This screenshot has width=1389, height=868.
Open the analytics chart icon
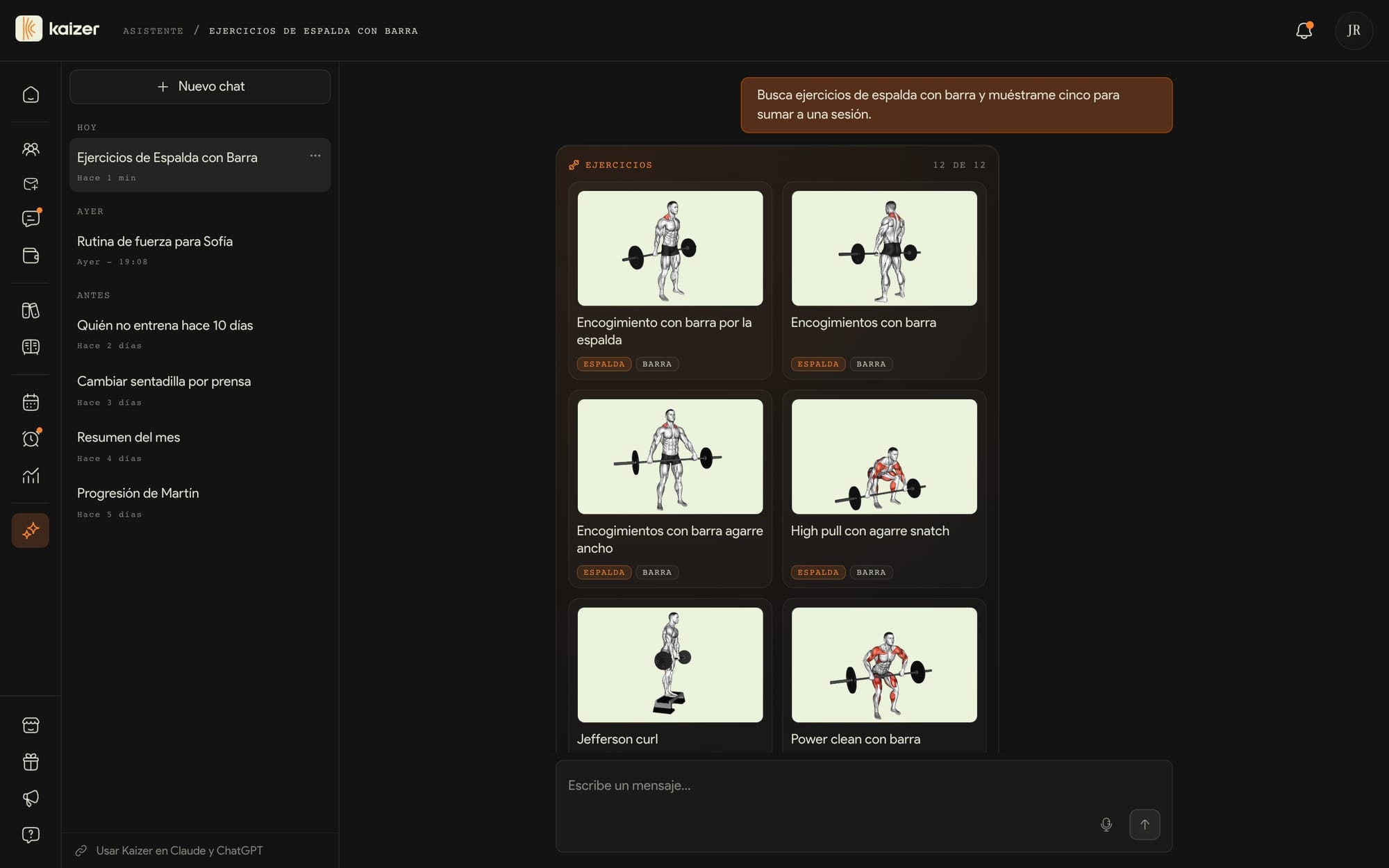click(x=31, y=476)
